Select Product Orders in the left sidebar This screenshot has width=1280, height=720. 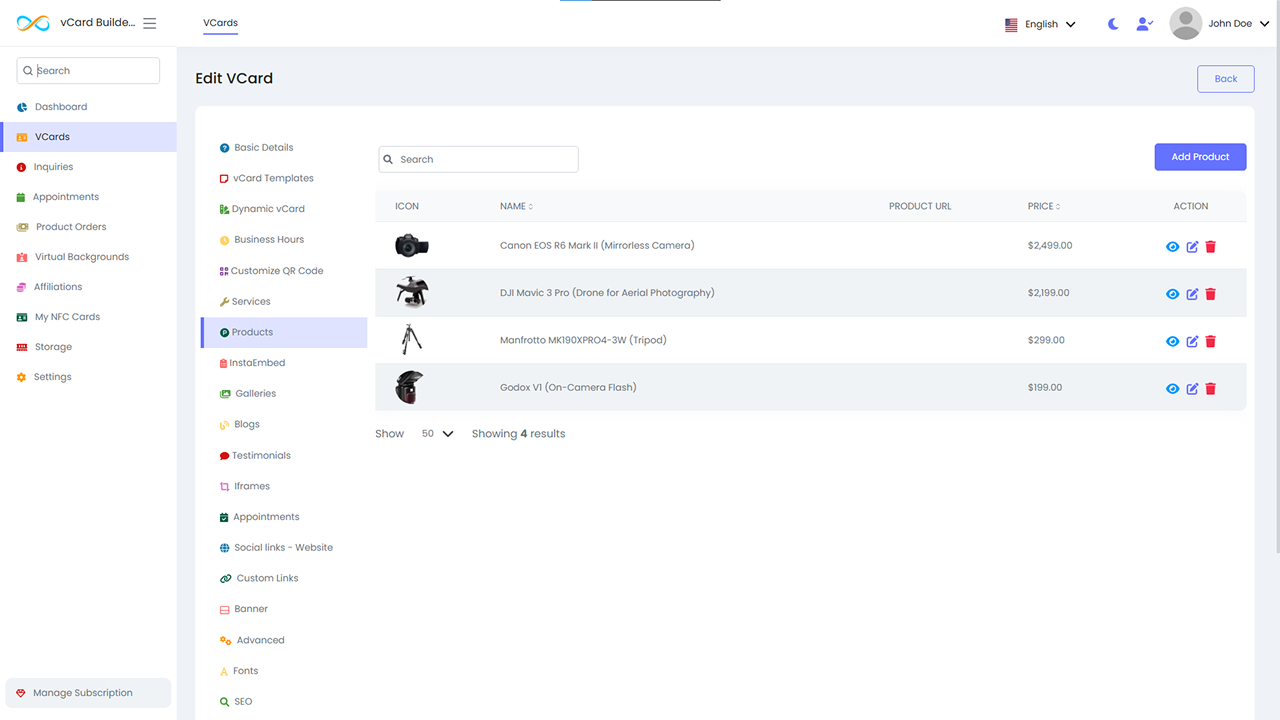point(70,227)
